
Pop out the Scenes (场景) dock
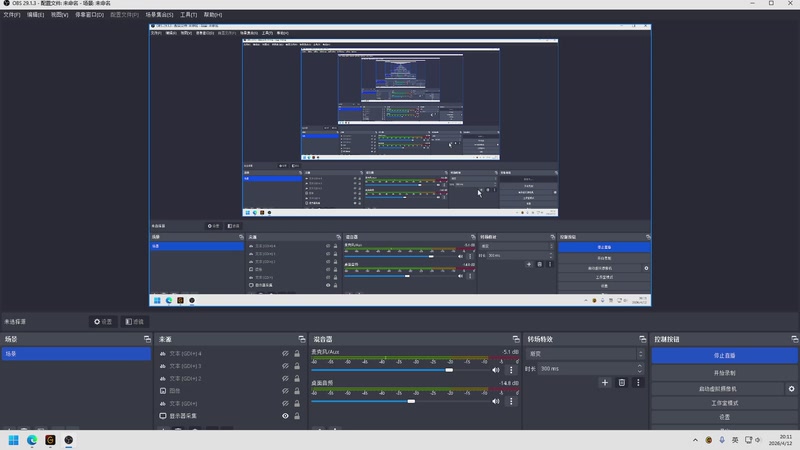[147, 339]
